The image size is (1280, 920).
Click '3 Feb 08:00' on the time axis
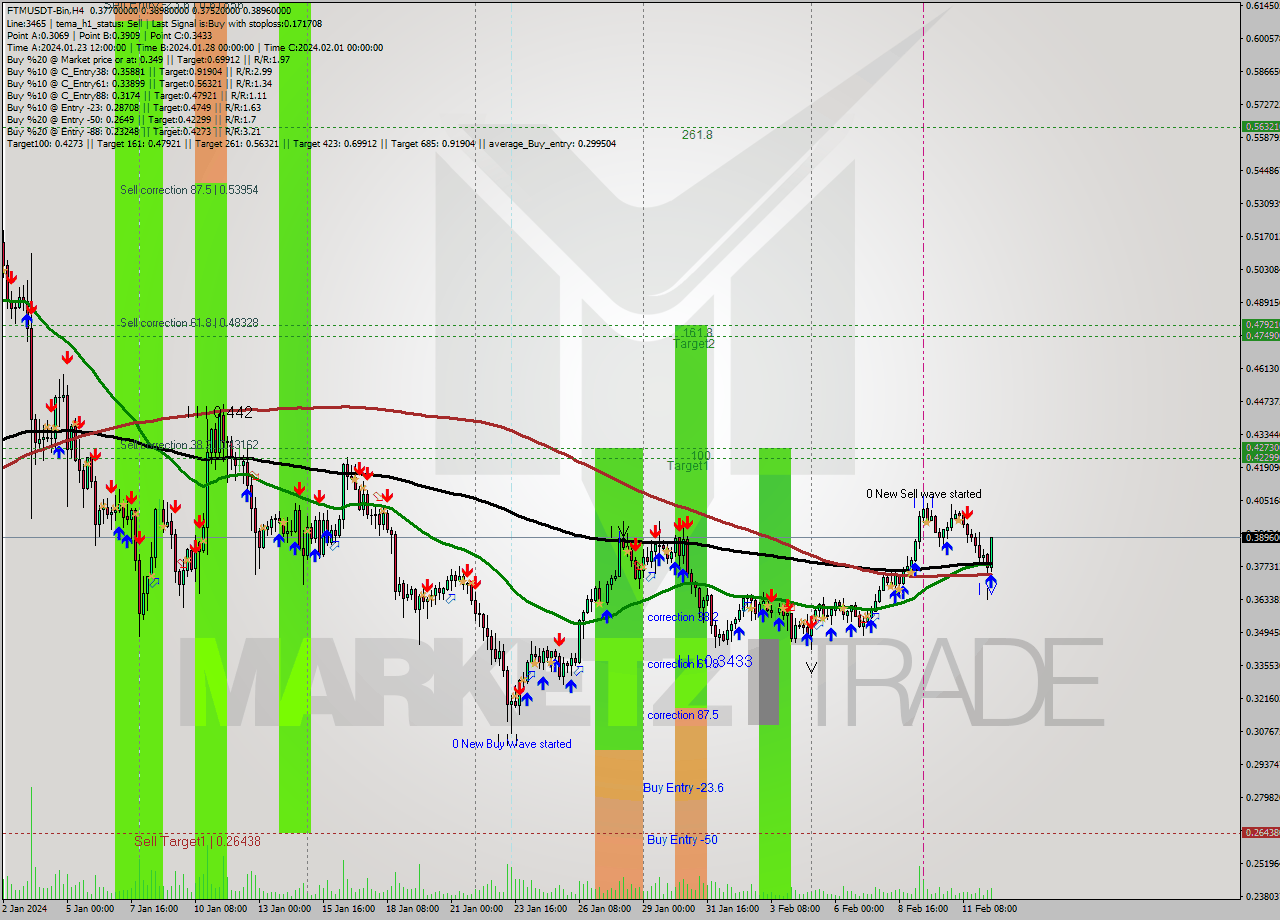click(x=795, y=909)
